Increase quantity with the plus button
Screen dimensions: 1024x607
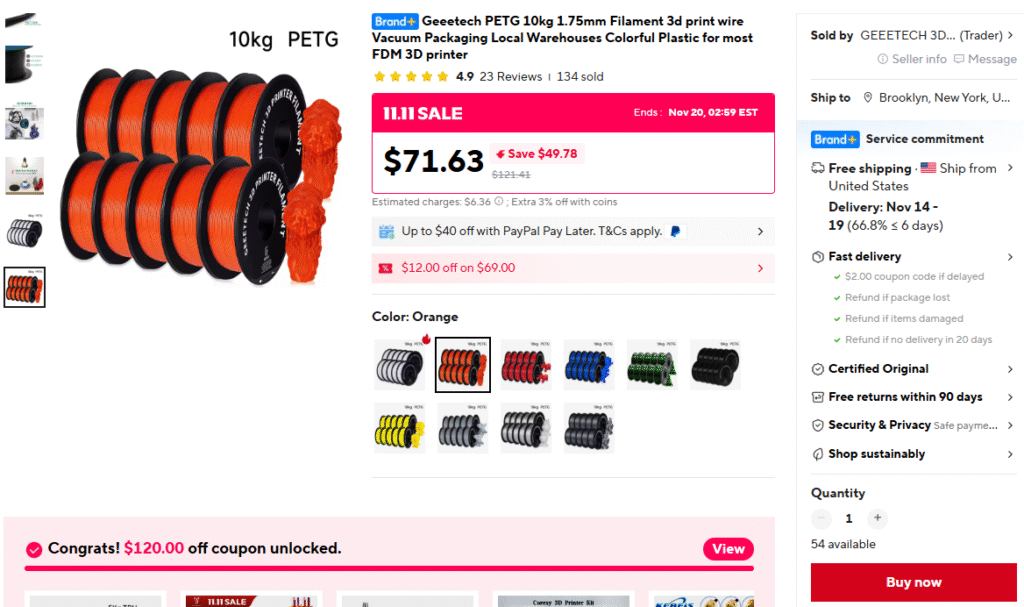[878, 518]
